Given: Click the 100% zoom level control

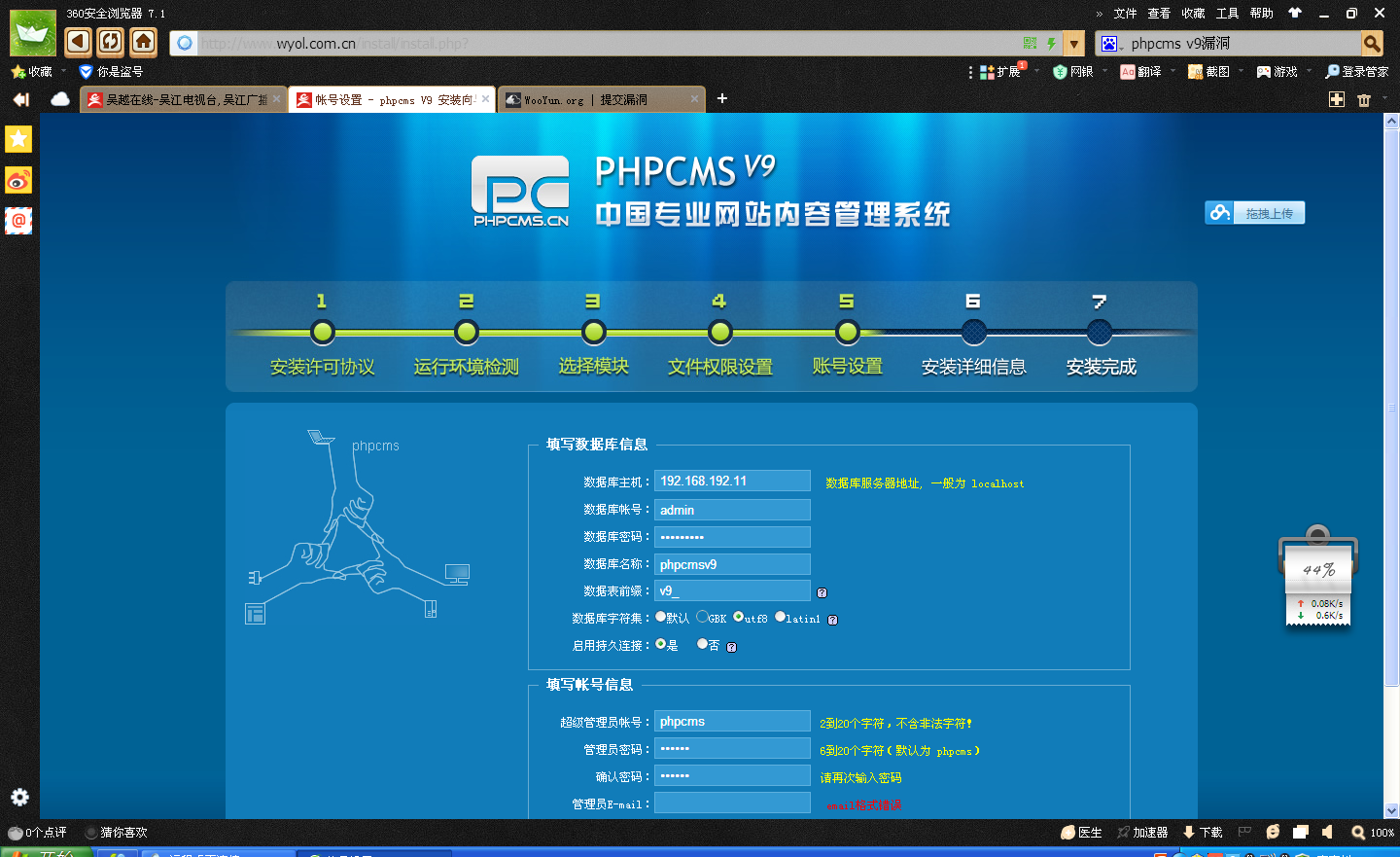Looking at the screenshot, I should click(x=1373, y=833).
